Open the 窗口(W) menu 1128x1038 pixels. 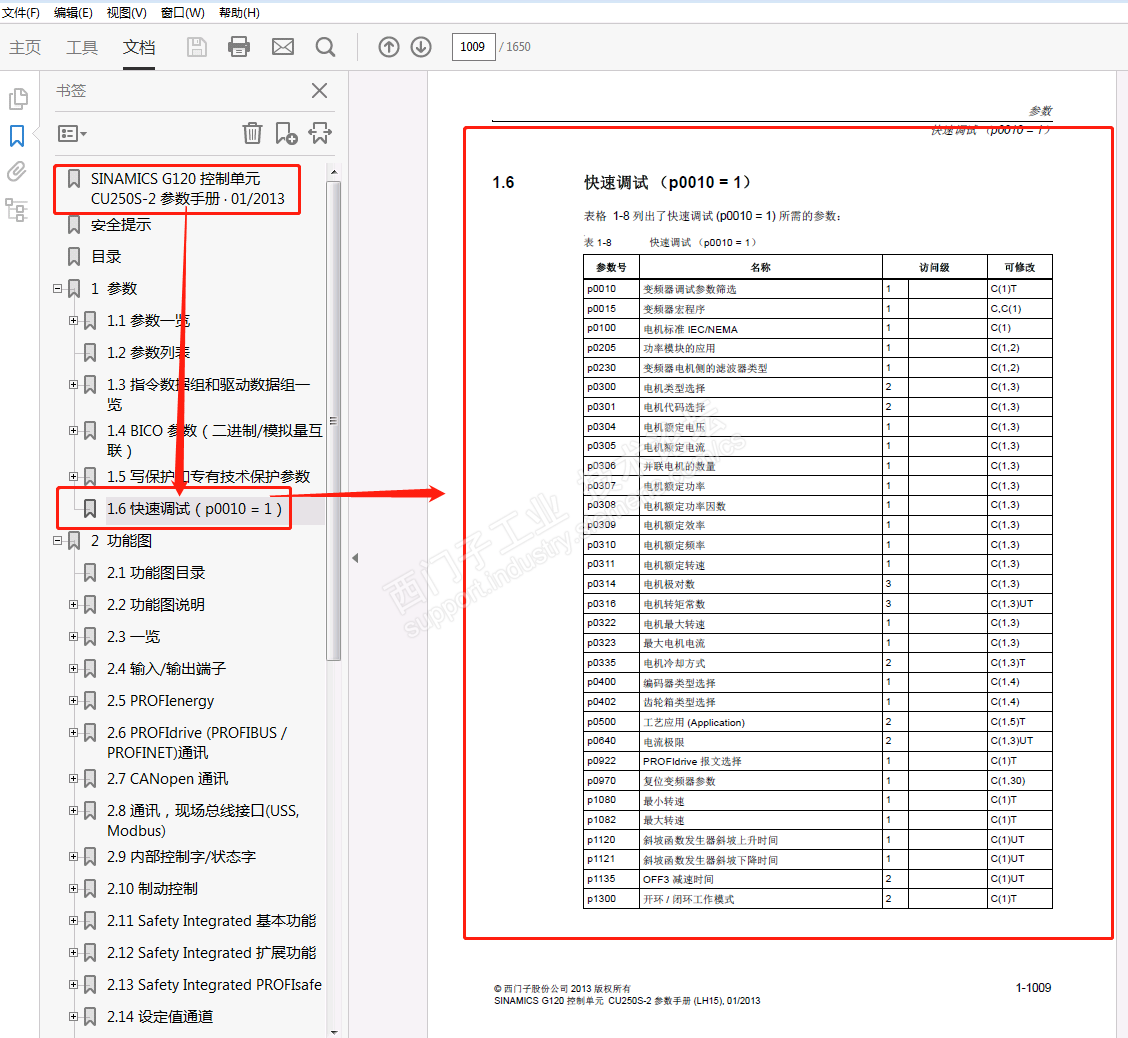coord(183,13)
